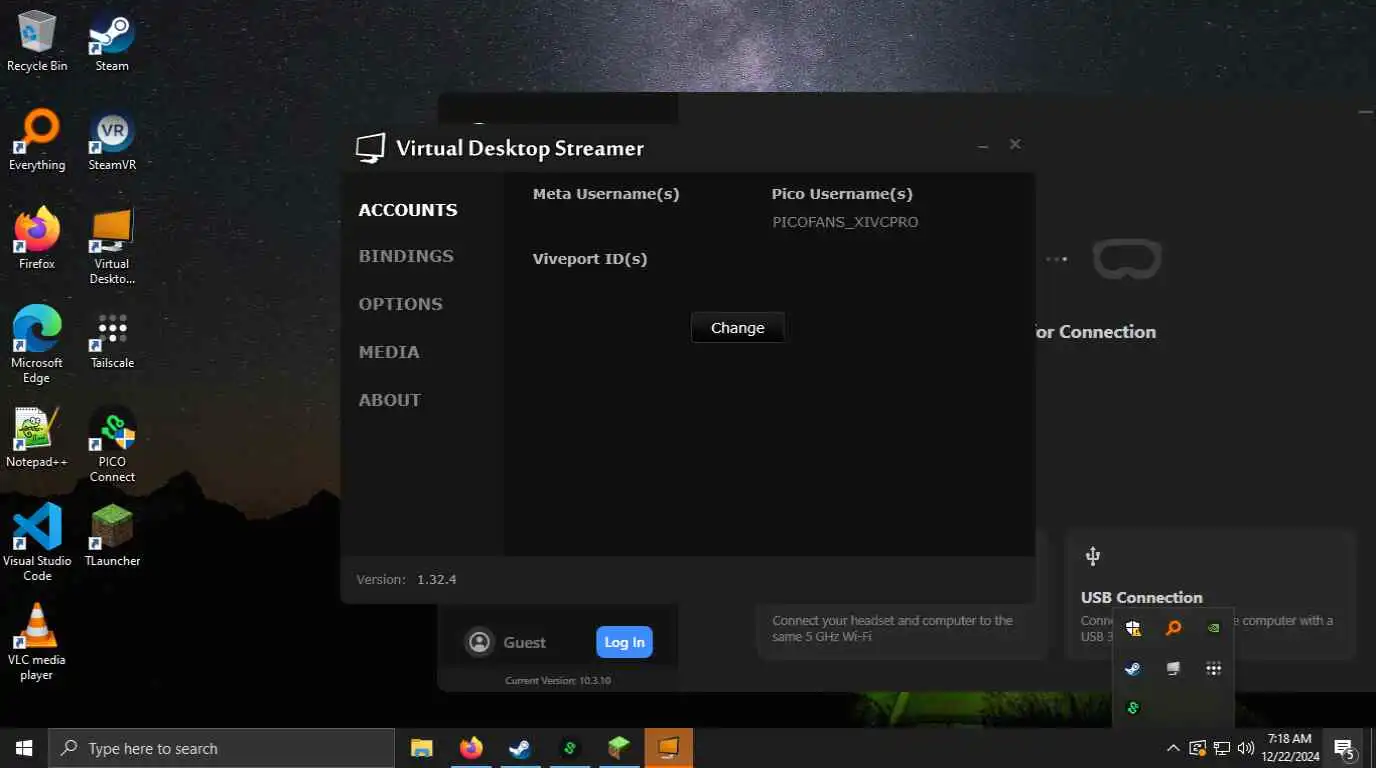Switch to the ABOUT section
Screen dimensions: 1376x768
tap(389, 400)
